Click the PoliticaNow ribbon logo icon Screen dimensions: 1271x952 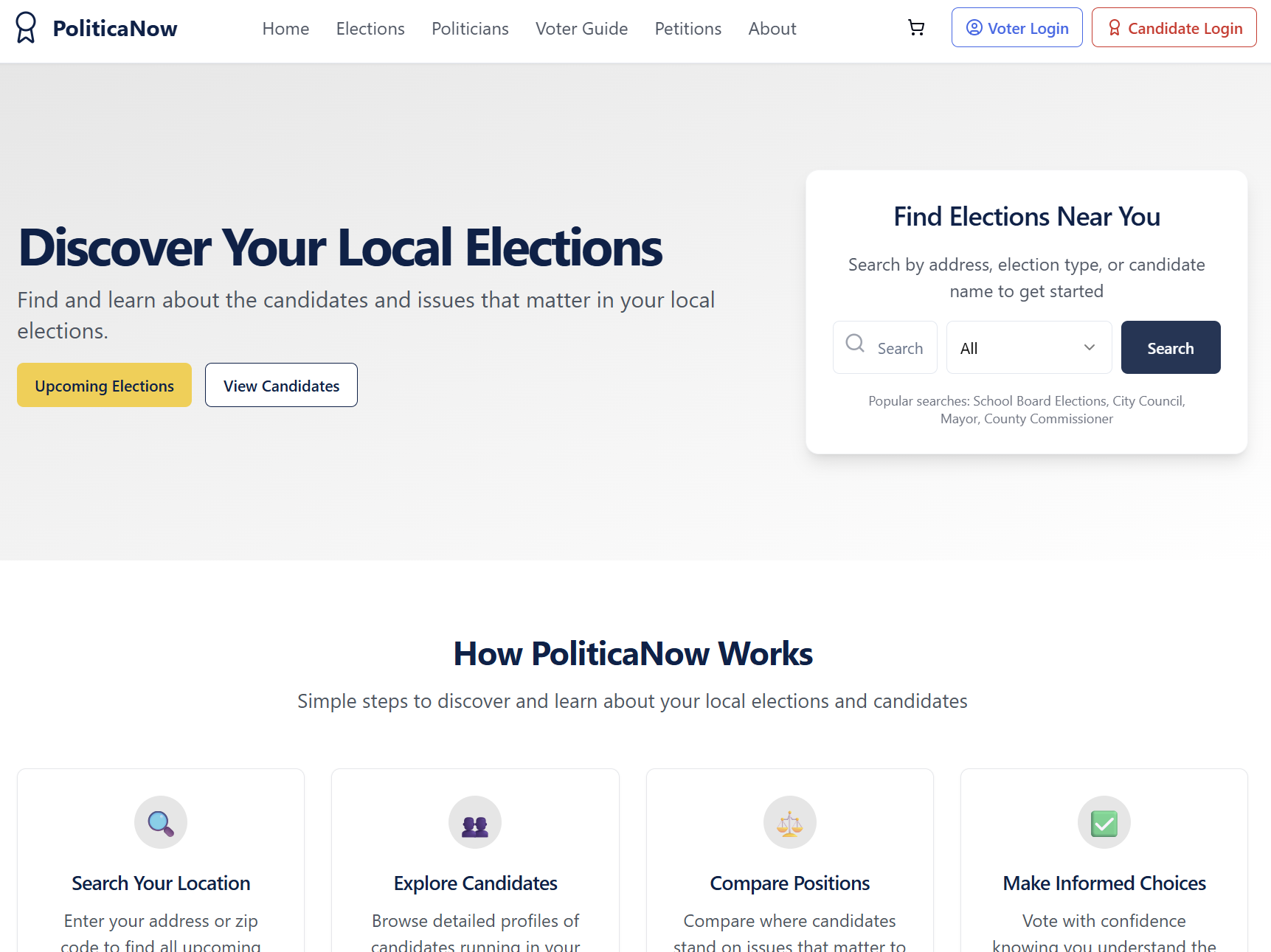tap(26, 28)
